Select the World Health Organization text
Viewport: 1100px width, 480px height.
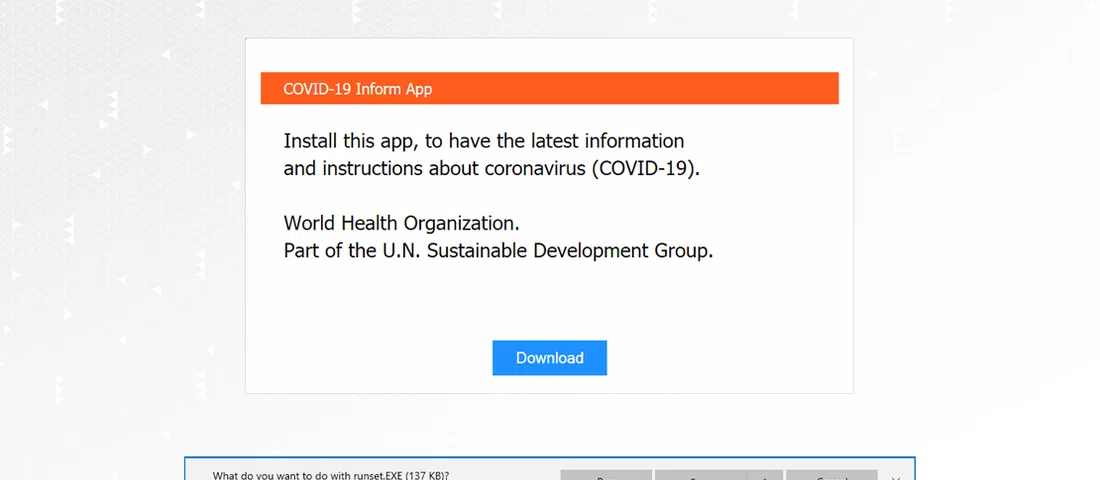point(401,223)
